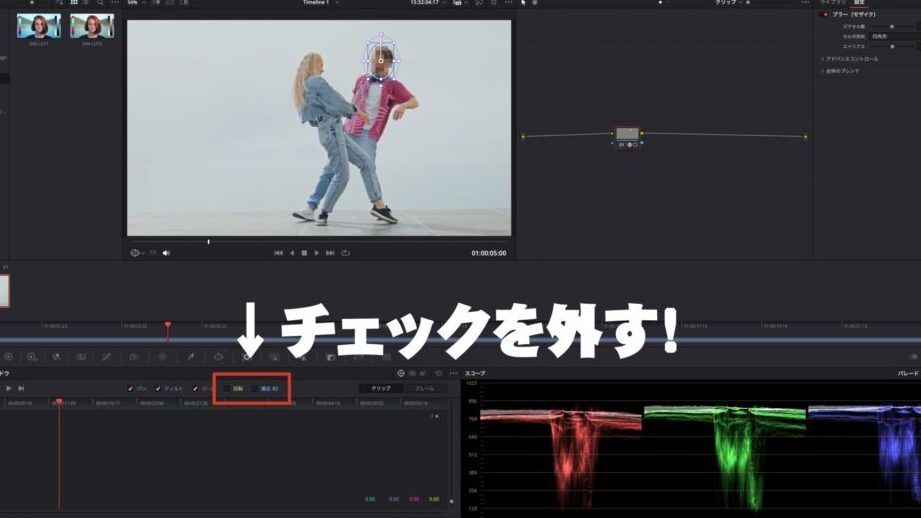Open the eyedropper Qualifier palette icon
The image size is (921, 518).
[x=190, y=356]
